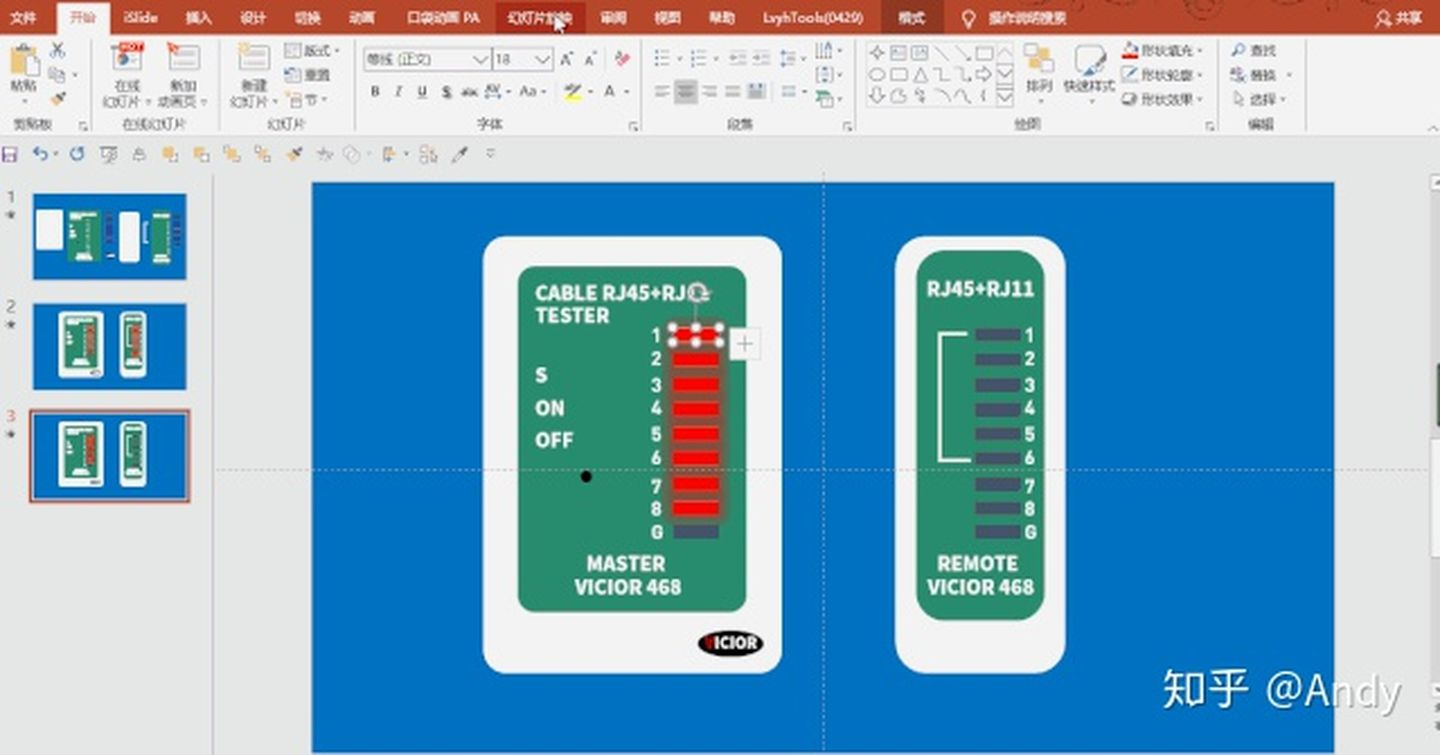Click the layout plus button beside selected shape
Viewport: 1440px width, 755px height.
coord(744,345)
